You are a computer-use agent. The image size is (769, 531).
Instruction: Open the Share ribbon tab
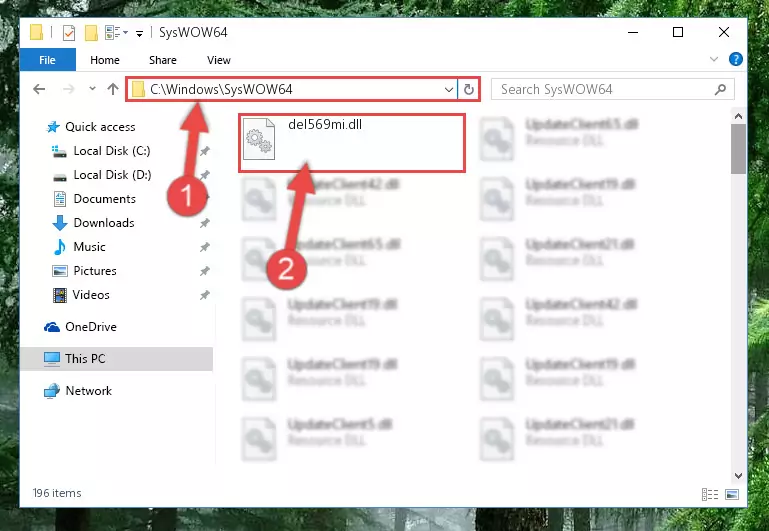tap(163, 60)
